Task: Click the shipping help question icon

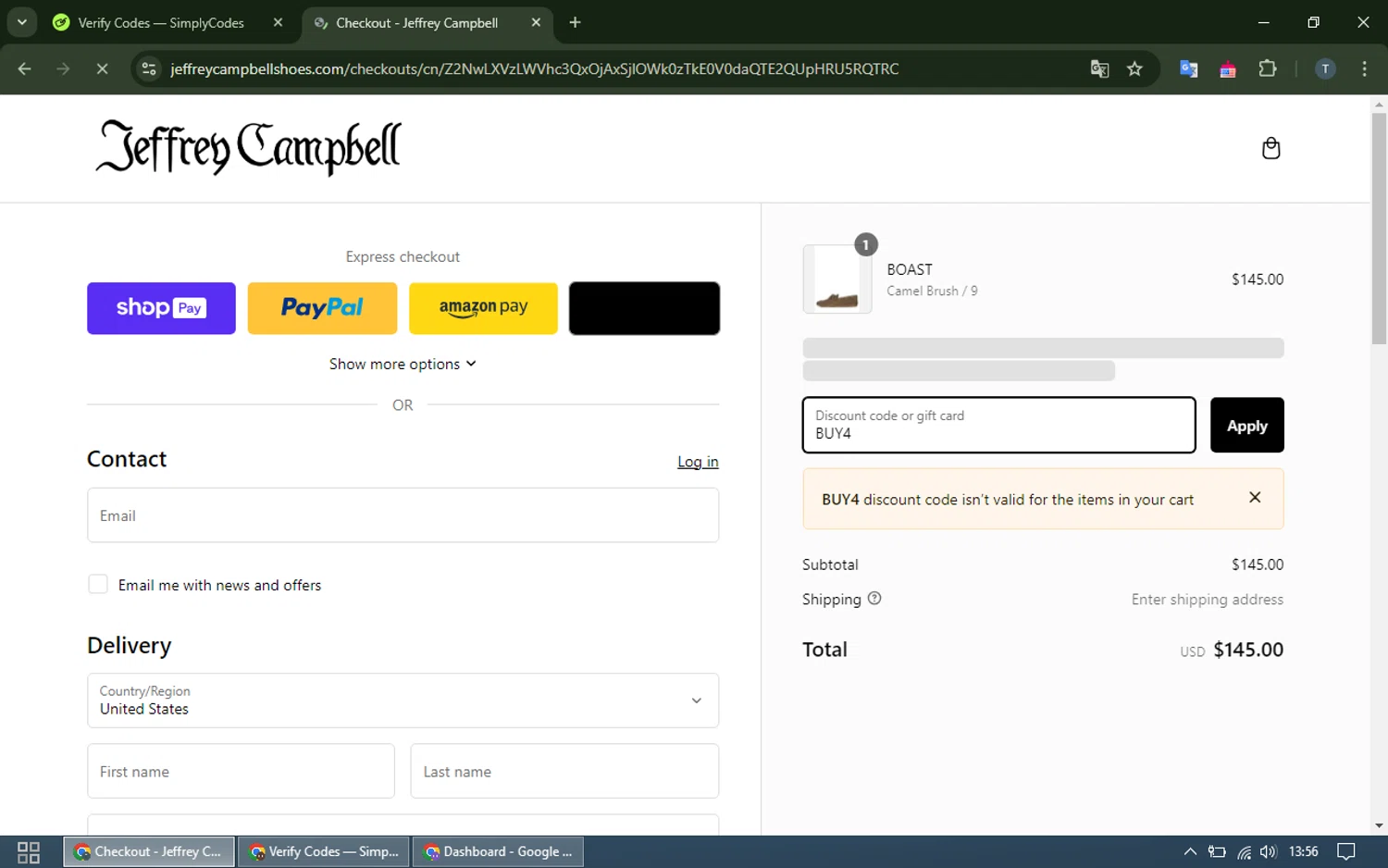Action: (874, 599)
